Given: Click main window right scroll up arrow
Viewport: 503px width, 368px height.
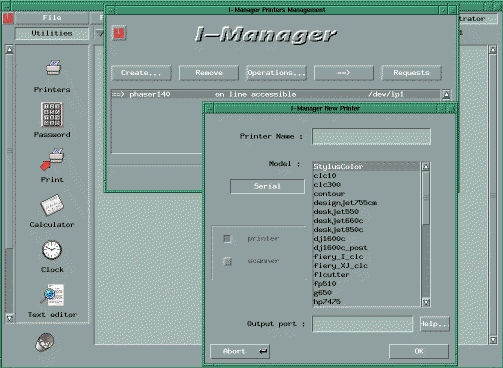Looking at the screenshot, I should coord(493,50).
